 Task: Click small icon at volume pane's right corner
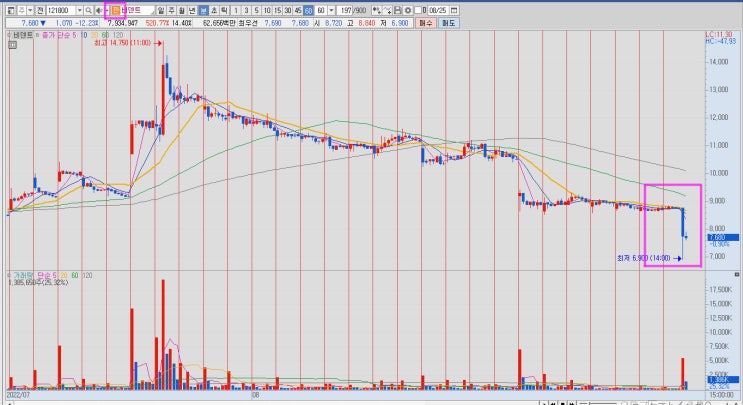(x=737, y=275)
